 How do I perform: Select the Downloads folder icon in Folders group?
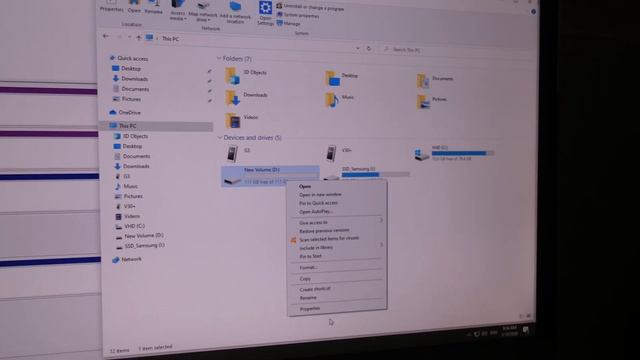232,98
